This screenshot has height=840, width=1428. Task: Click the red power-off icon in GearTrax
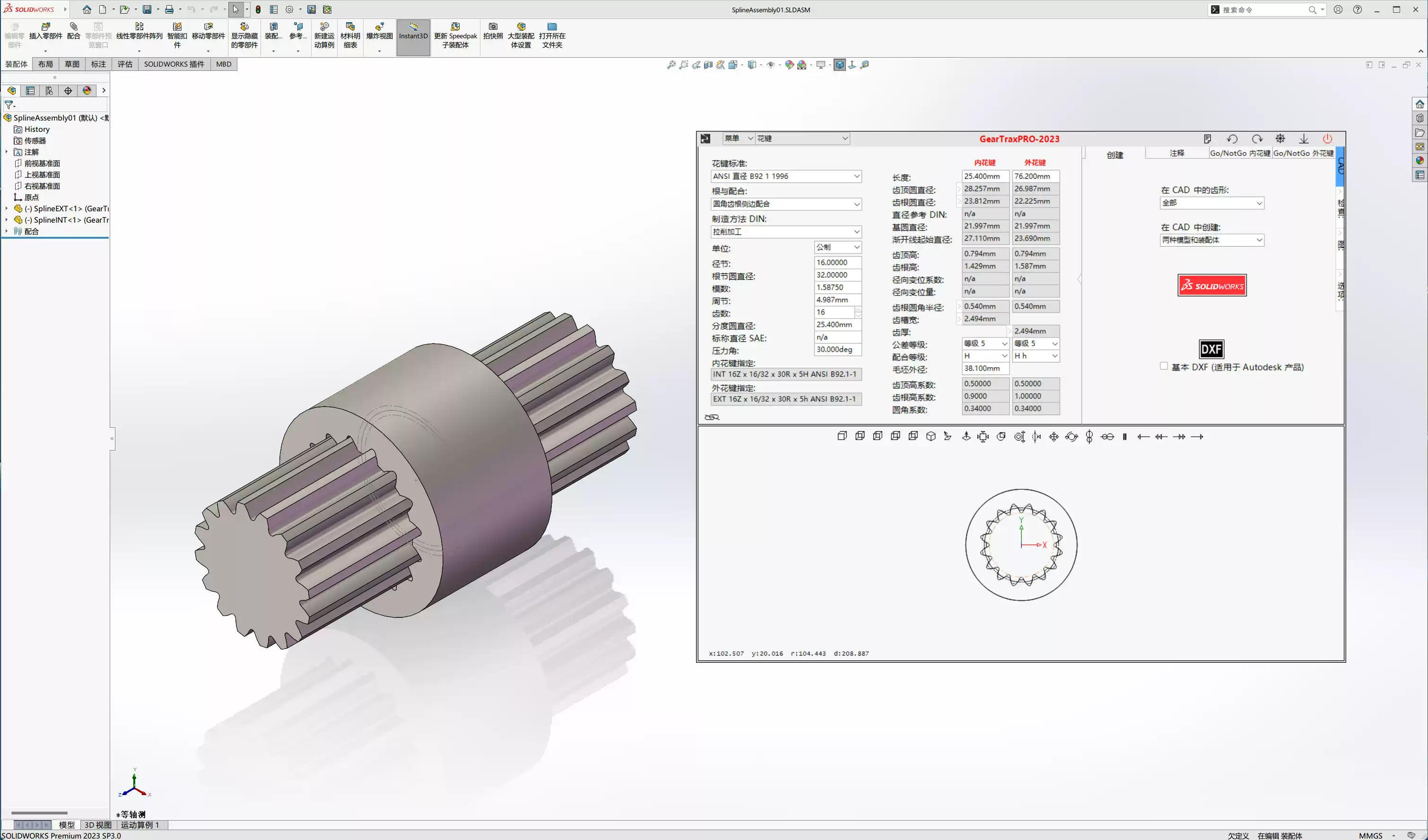click(1328, 139)
